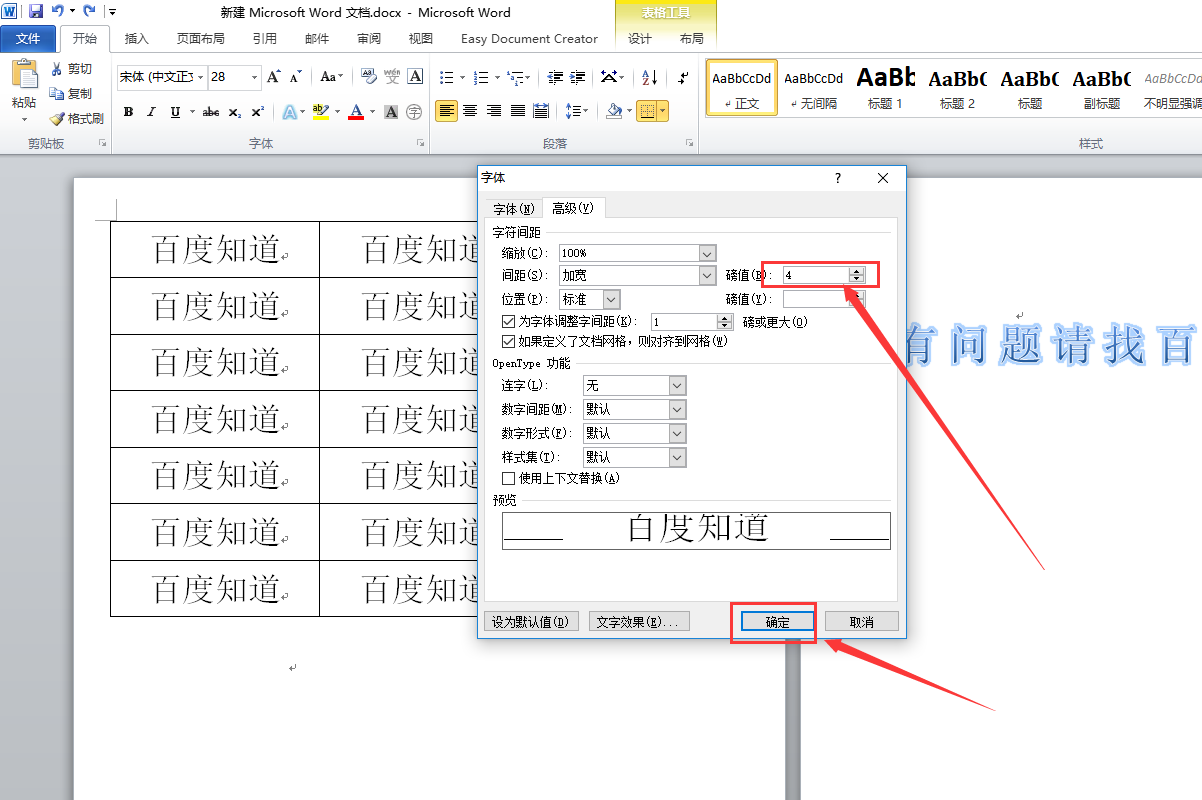Click the font color red A swatch
This screenshot has width=1202, height=800.
click(x=356, y=112)
